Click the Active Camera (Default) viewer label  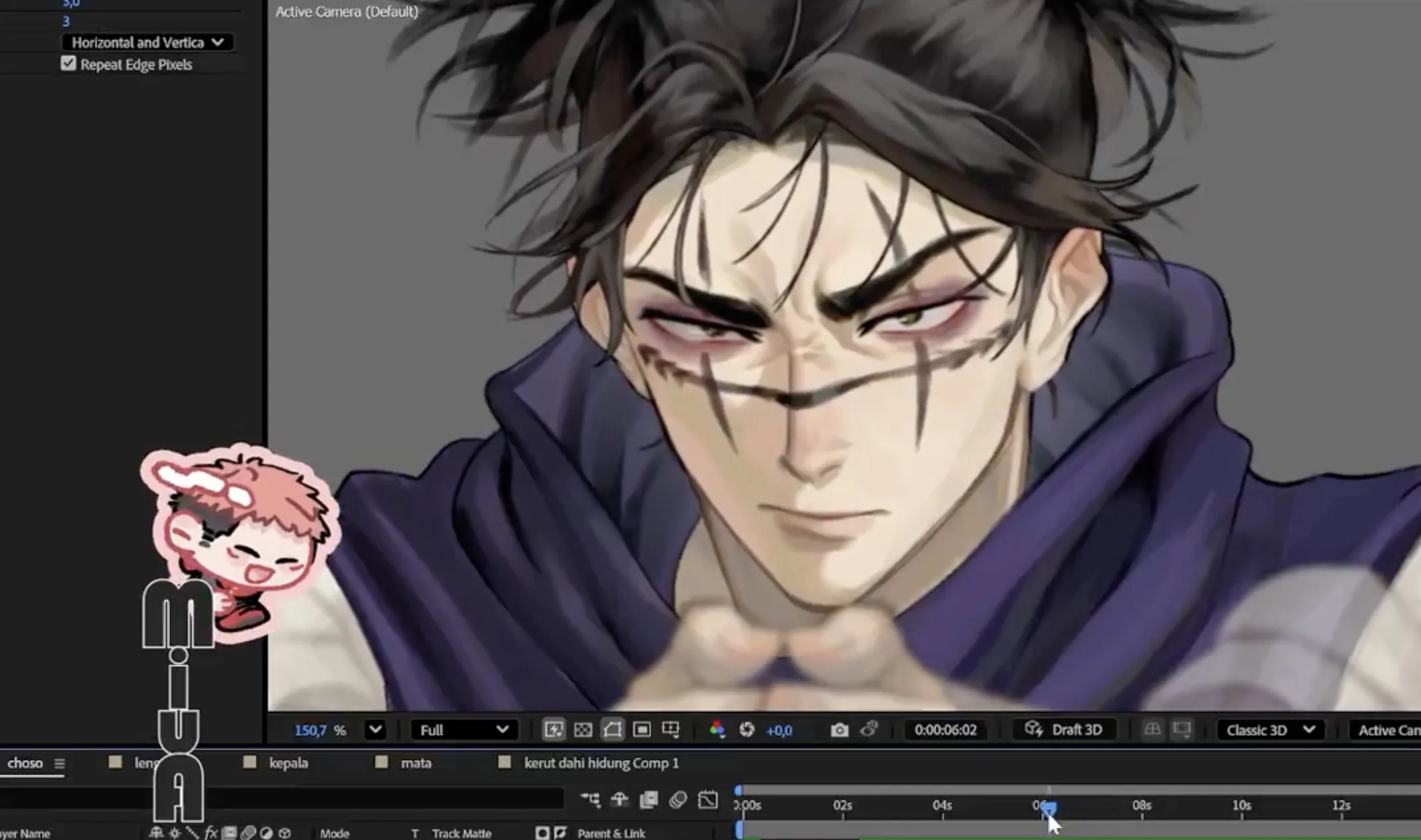347,12
